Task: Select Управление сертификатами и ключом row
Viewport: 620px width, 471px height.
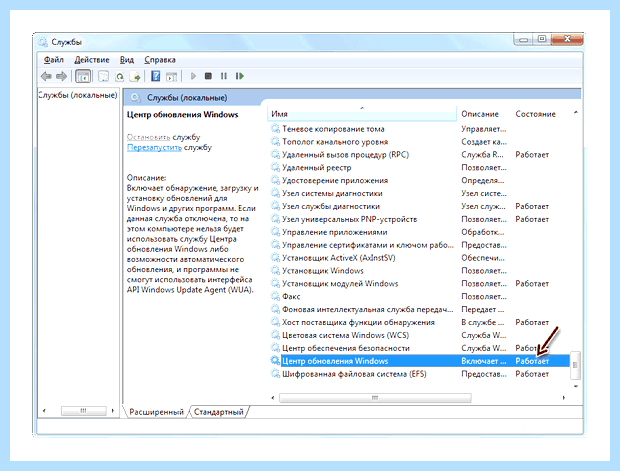Action: tap(419, 245)
